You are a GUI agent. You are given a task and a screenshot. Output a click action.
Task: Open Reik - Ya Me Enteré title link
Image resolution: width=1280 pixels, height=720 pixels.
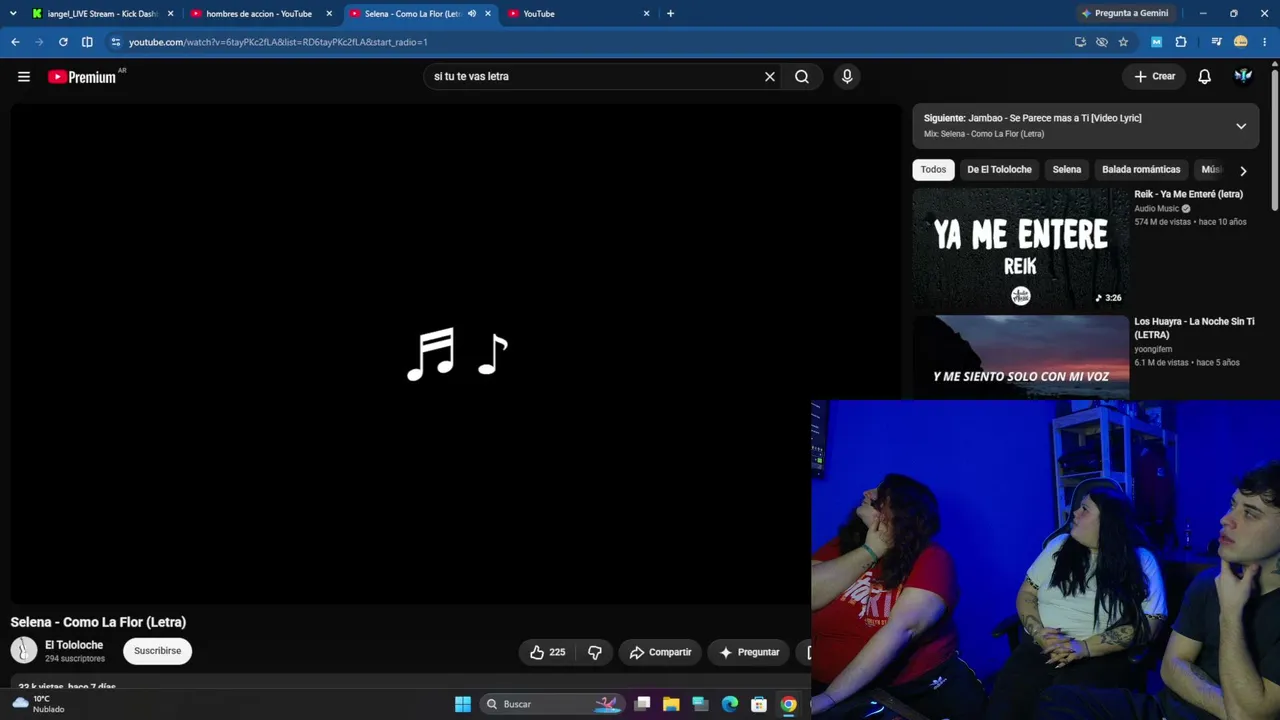1189,194
